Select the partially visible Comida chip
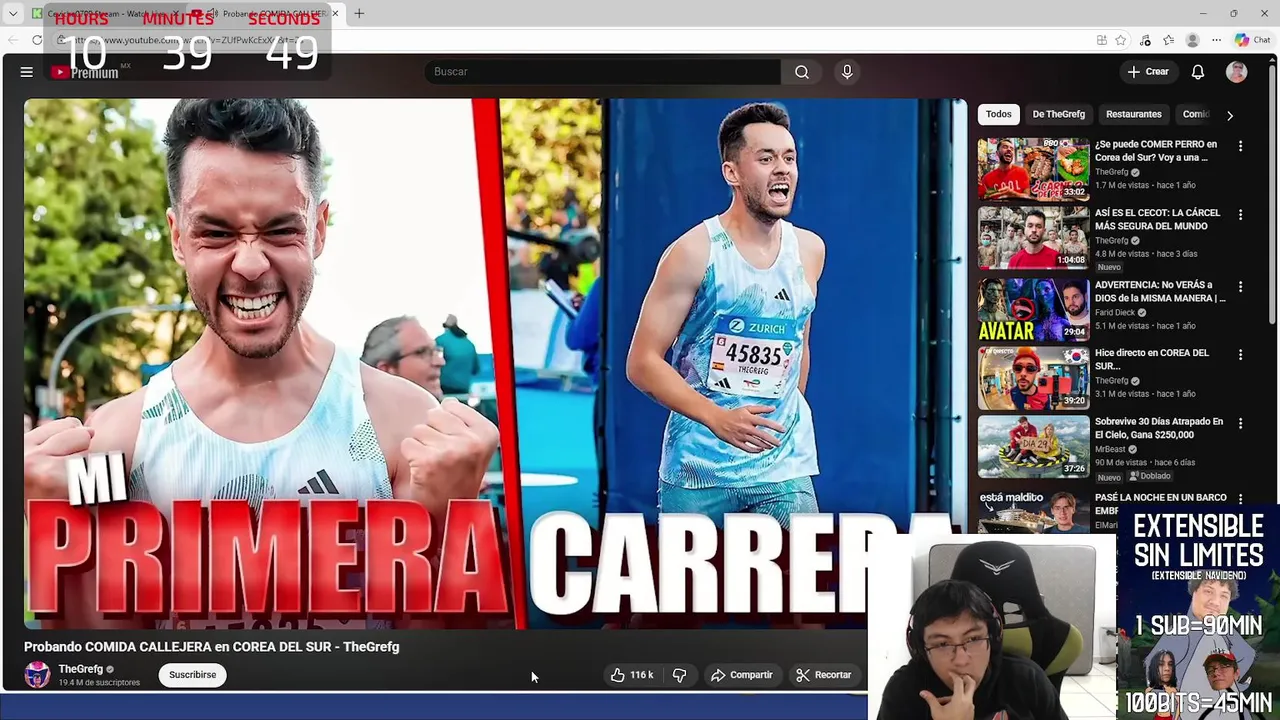The image size is (1280, 720). point(1195,114)
